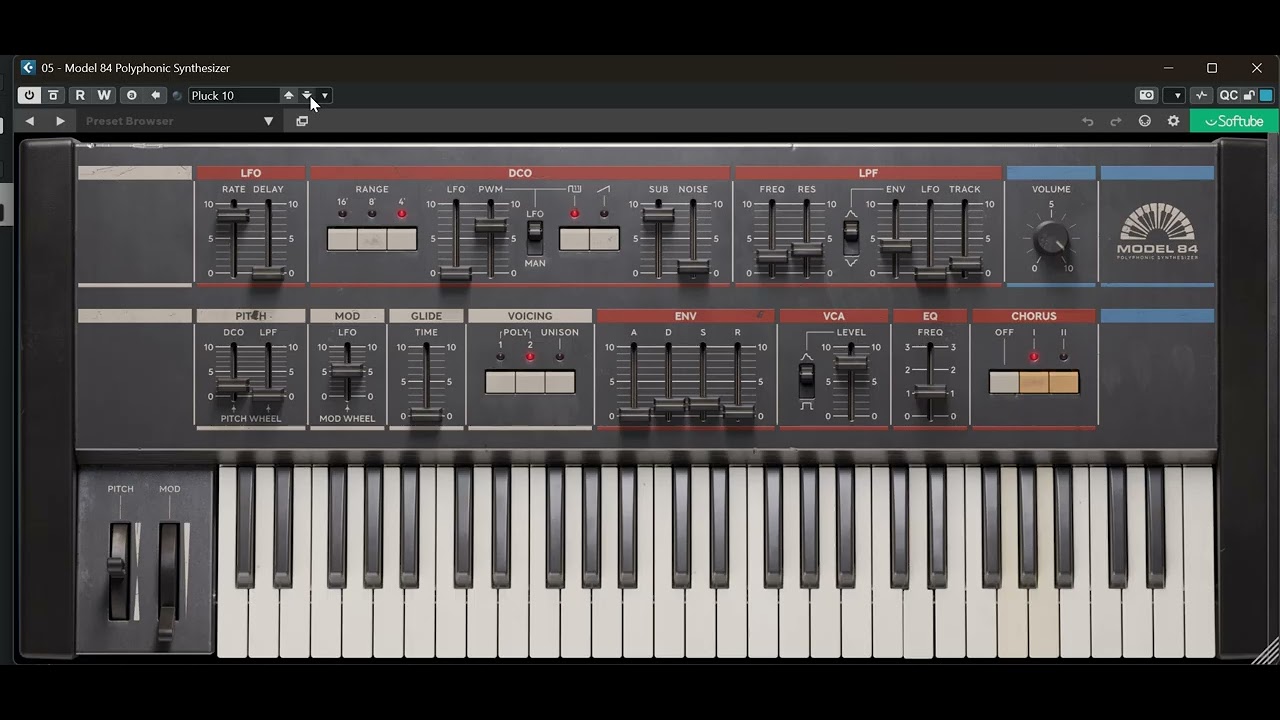
Task: Flip the LPF envelope polarity switch
Action: [851, 236]
